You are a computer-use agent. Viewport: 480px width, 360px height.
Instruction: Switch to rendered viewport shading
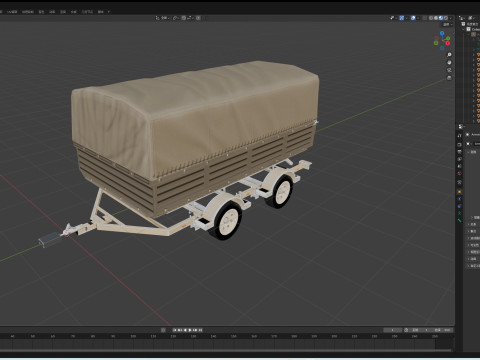tap(446, 18)
